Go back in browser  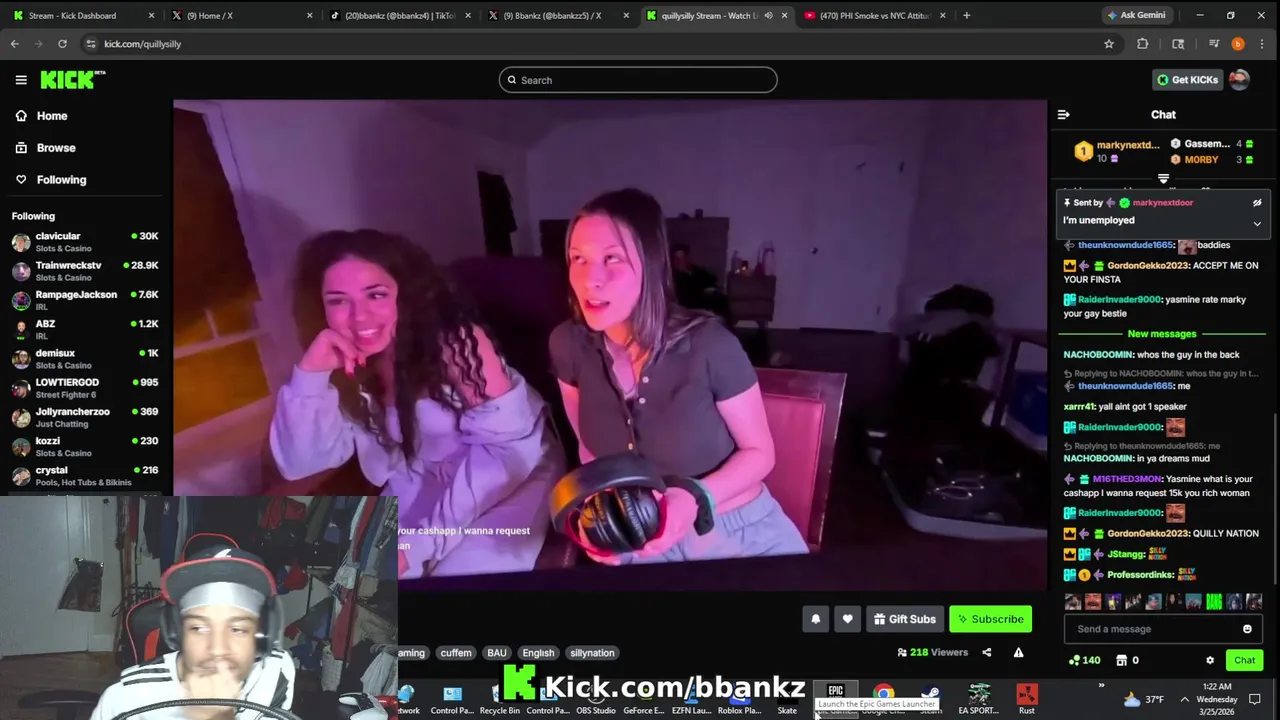14,44
